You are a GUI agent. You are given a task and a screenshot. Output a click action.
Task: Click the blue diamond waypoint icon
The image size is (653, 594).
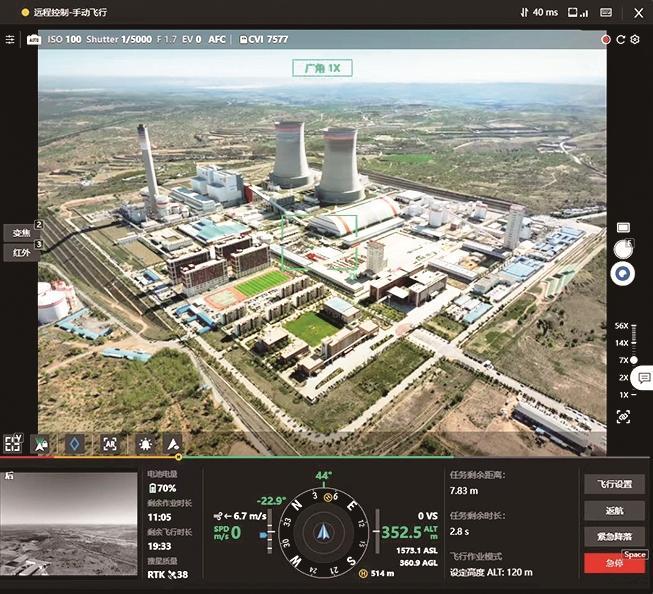click(x=75, y=443)
